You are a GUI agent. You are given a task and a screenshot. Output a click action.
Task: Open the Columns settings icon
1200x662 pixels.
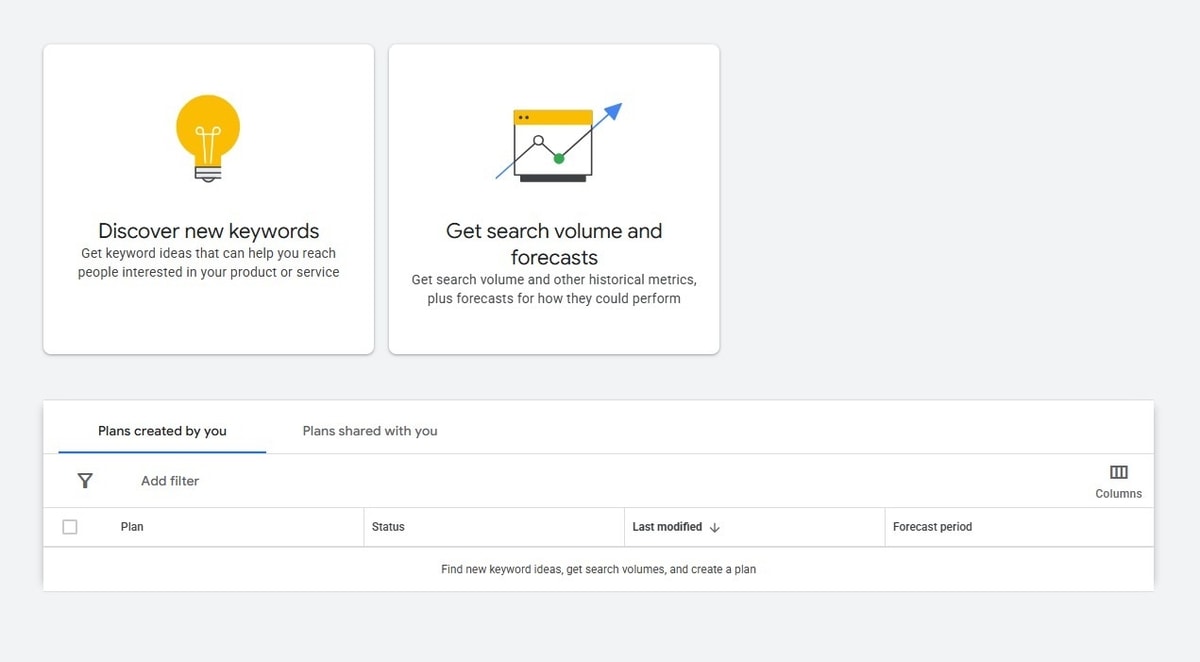[x=1118, y=471]
